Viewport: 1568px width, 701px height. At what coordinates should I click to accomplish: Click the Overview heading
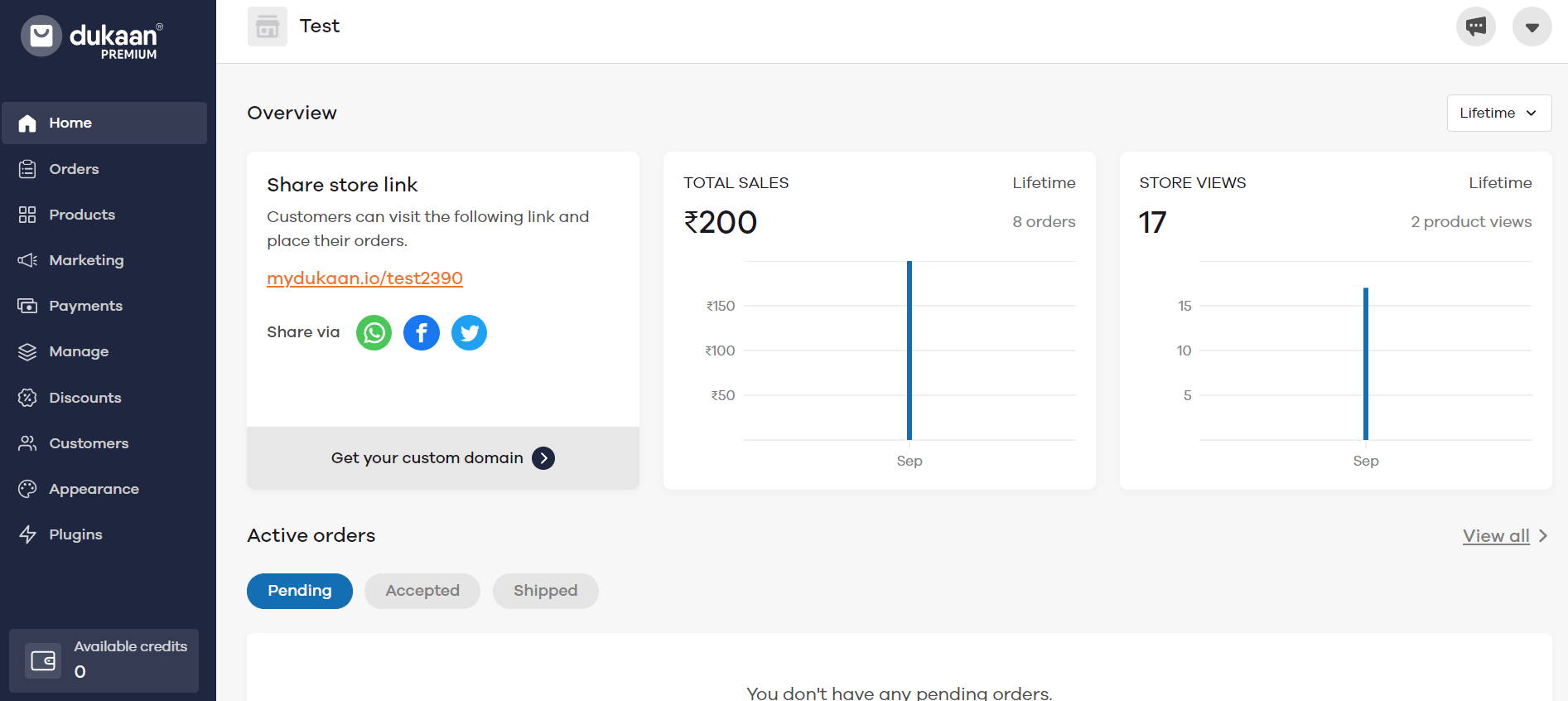tap(292, 113)
